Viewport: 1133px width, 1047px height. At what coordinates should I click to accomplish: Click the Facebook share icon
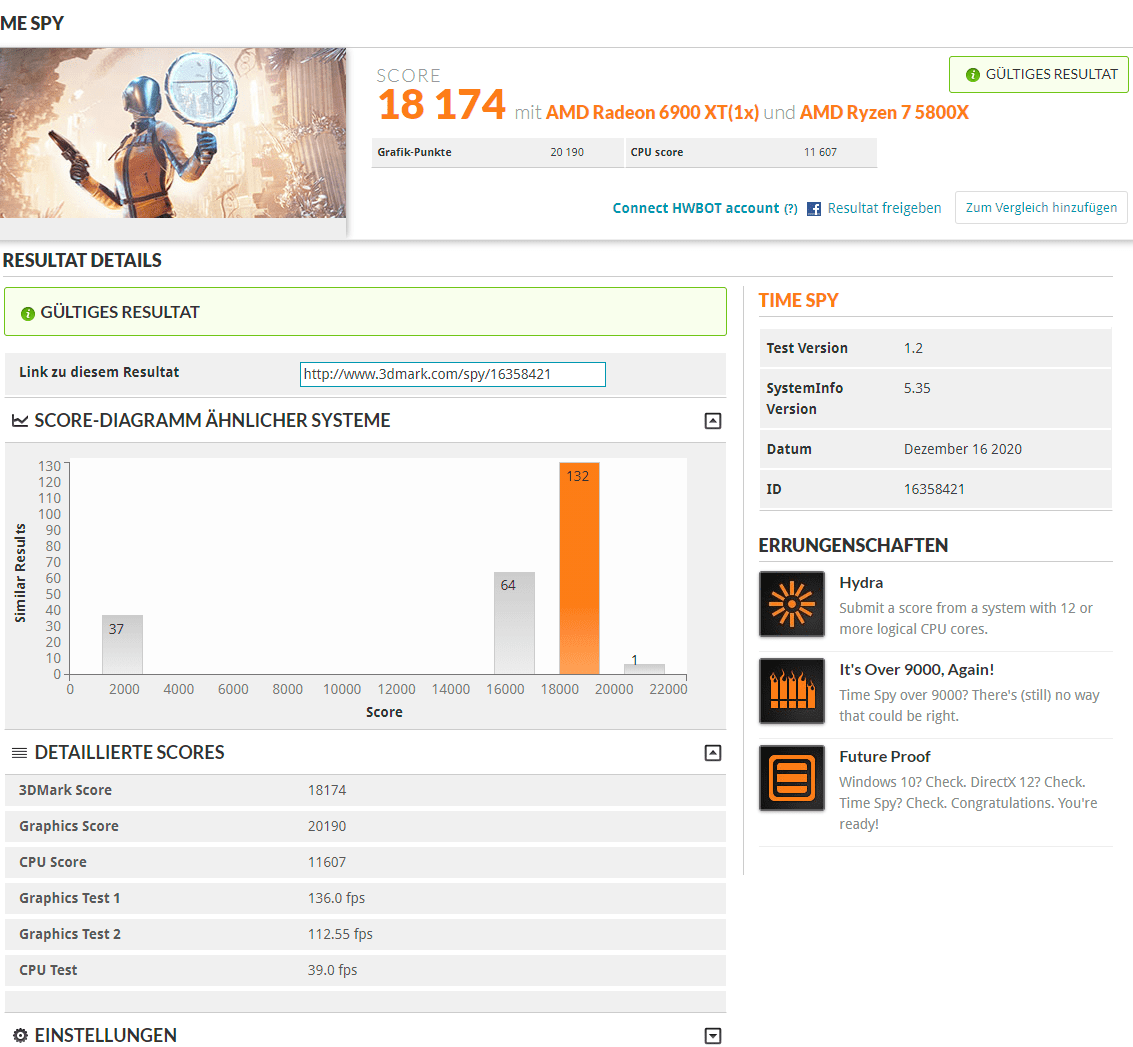pos(814,209)
